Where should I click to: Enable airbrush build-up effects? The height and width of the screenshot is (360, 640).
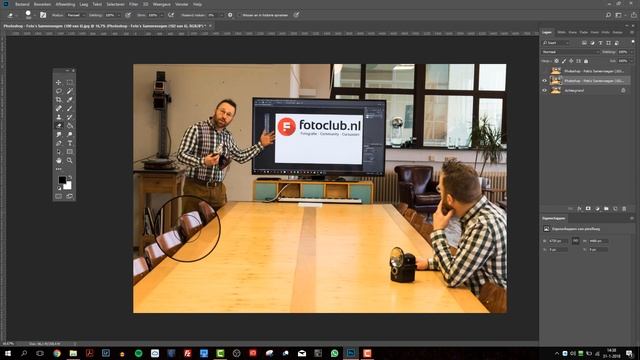tap(171, 15)
